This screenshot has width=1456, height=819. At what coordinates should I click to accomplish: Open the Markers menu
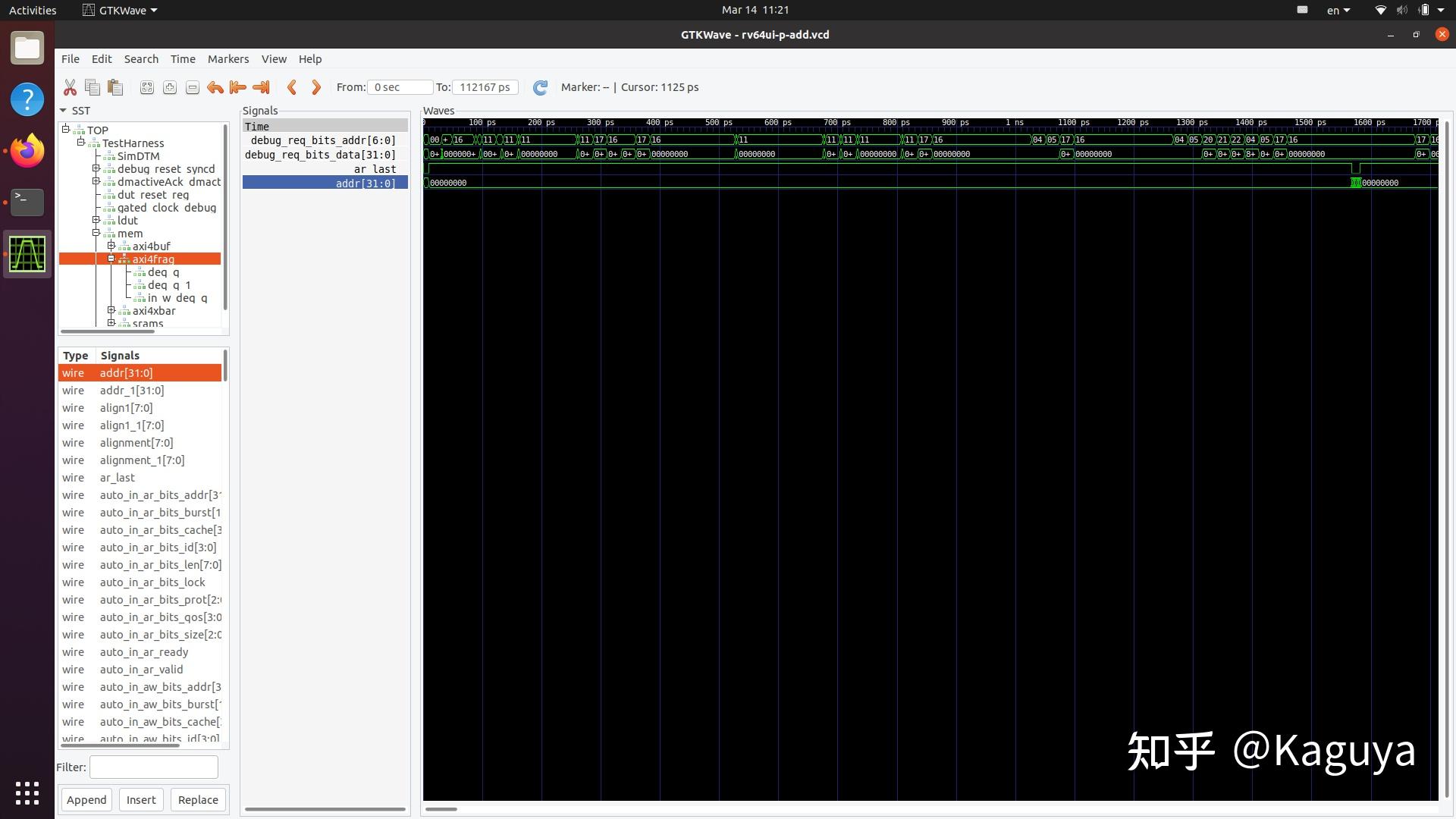[x=227, y=59]
